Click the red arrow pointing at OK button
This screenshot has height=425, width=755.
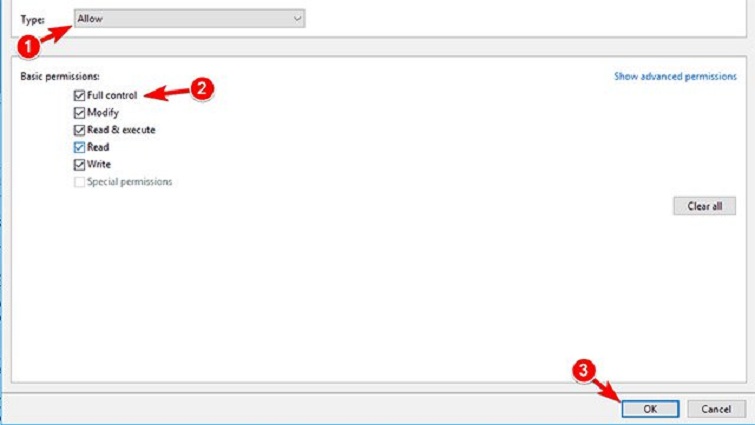[608, 390]
